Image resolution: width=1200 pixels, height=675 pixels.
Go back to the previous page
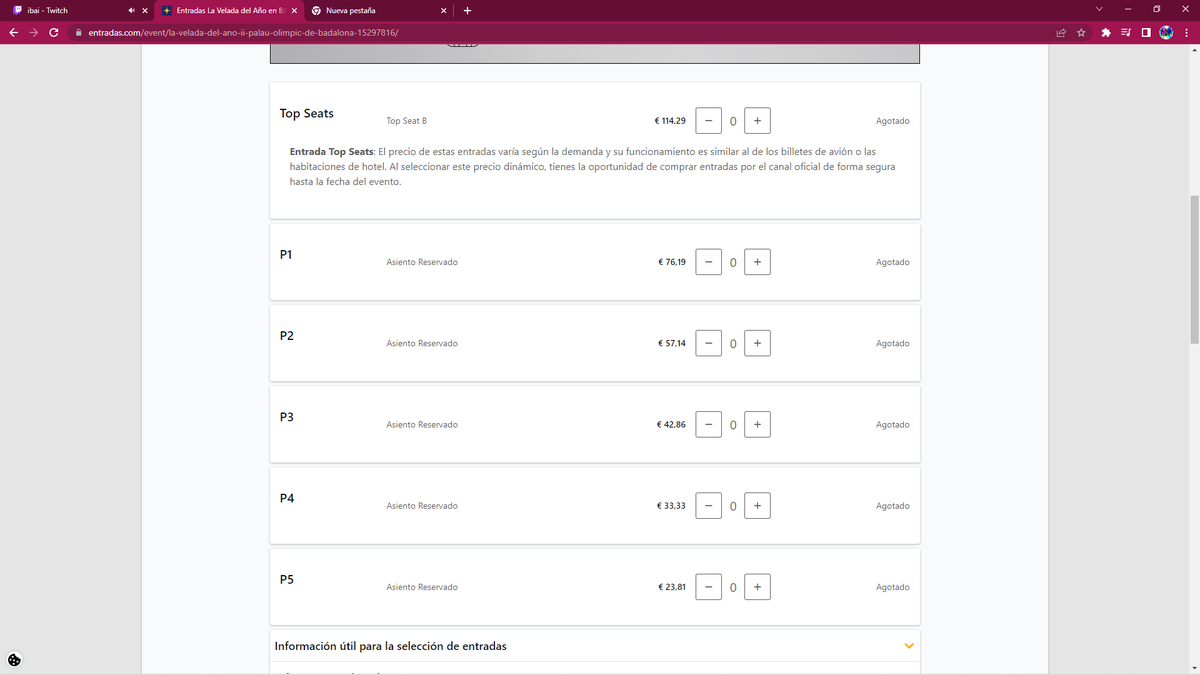13,32
